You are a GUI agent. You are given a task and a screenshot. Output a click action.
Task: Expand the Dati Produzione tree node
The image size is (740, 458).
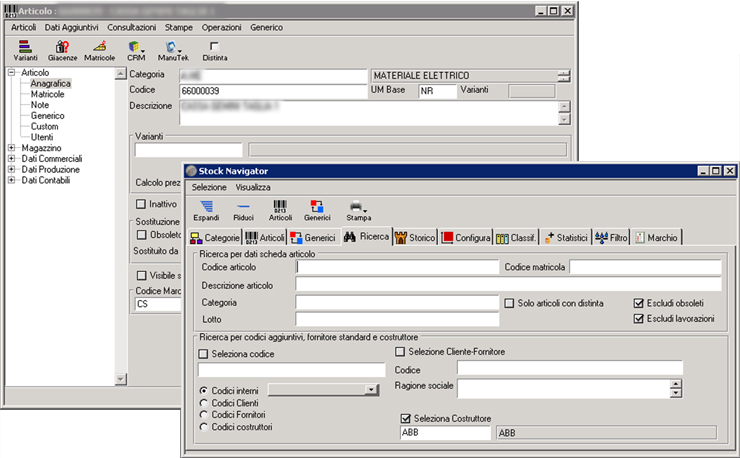point(12,170)
